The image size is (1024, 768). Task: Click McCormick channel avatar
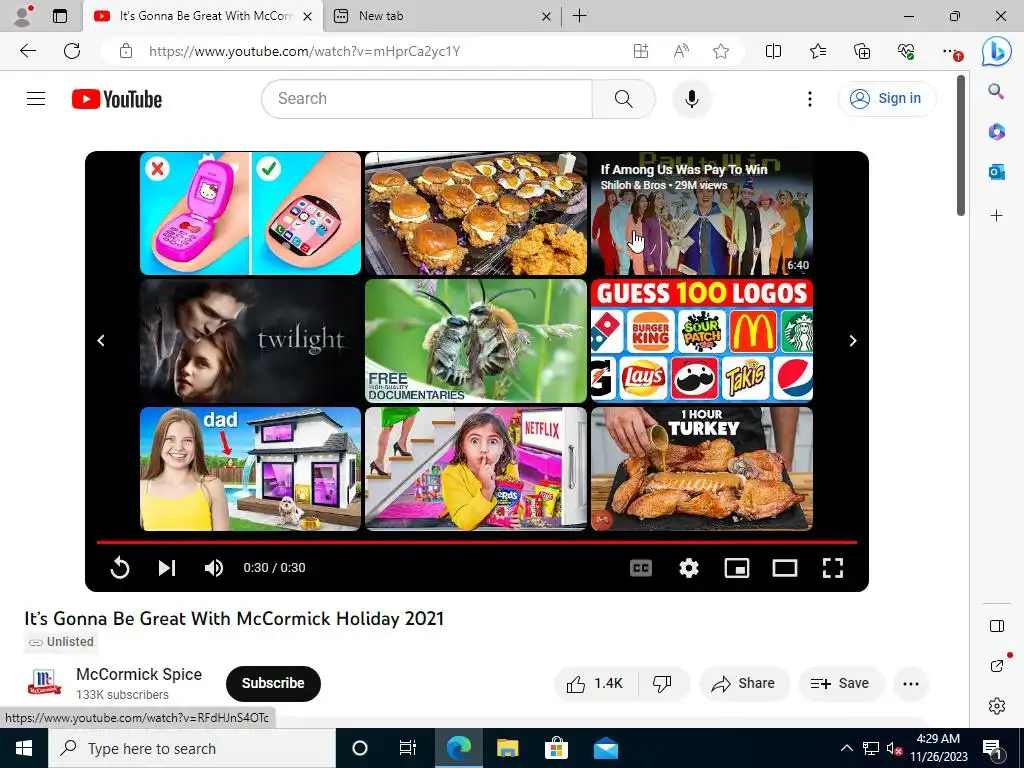[44, 682]
